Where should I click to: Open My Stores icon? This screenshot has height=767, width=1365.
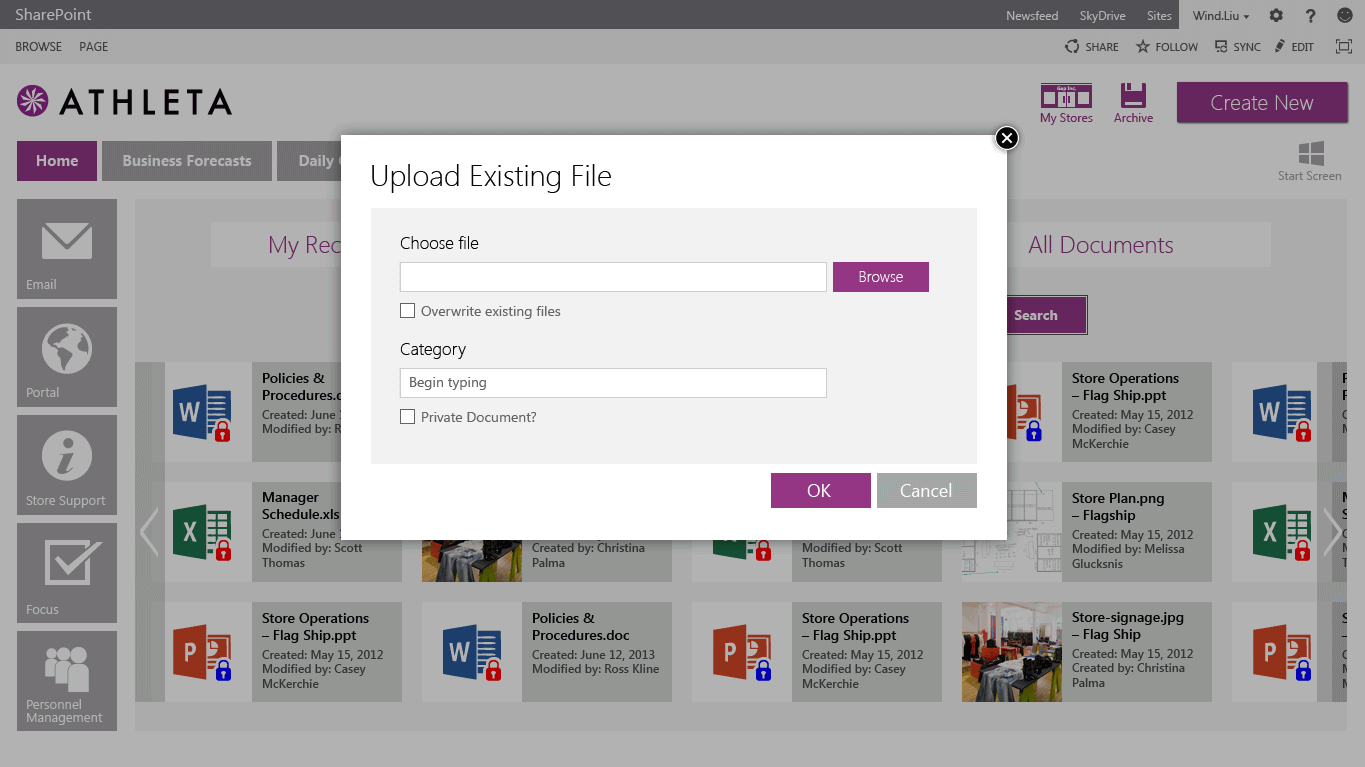pyautogui.click(x=1066, y=104)
